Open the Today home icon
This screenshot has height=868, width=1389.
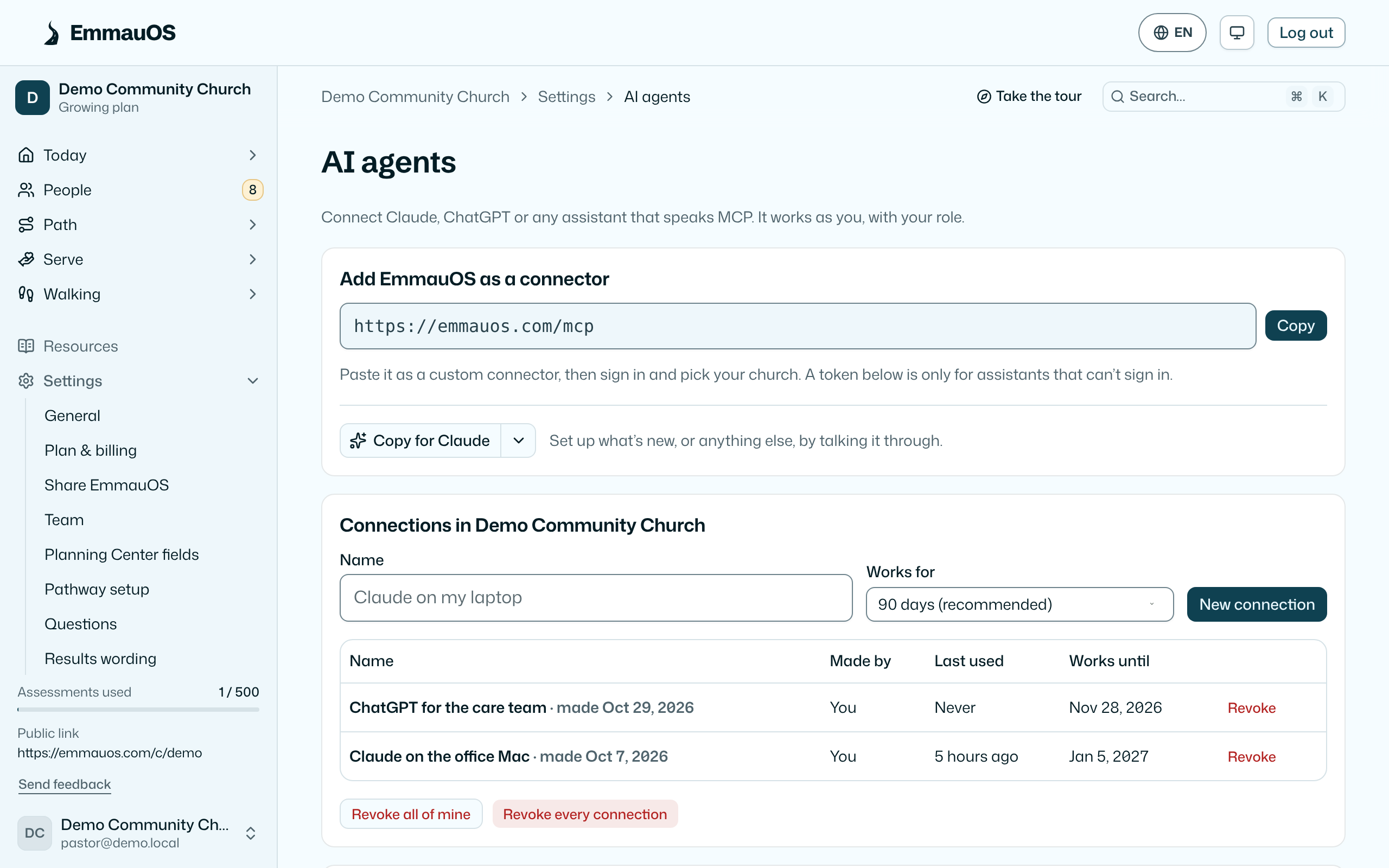[26, 155]
